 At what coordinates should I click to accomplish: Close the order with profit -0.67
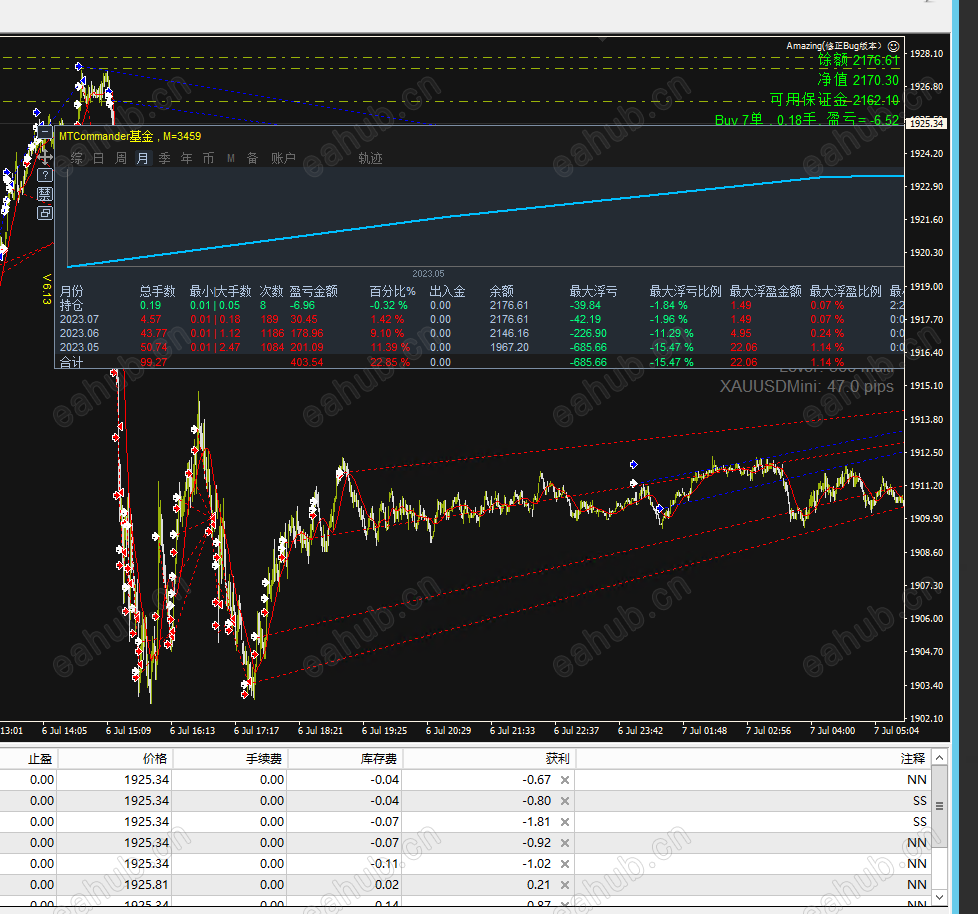564,780
